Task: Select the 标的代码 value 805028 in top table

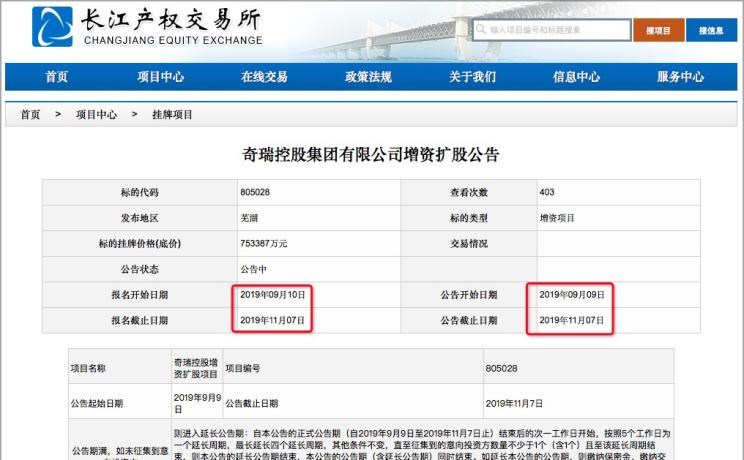Action: tap(255, 192)
